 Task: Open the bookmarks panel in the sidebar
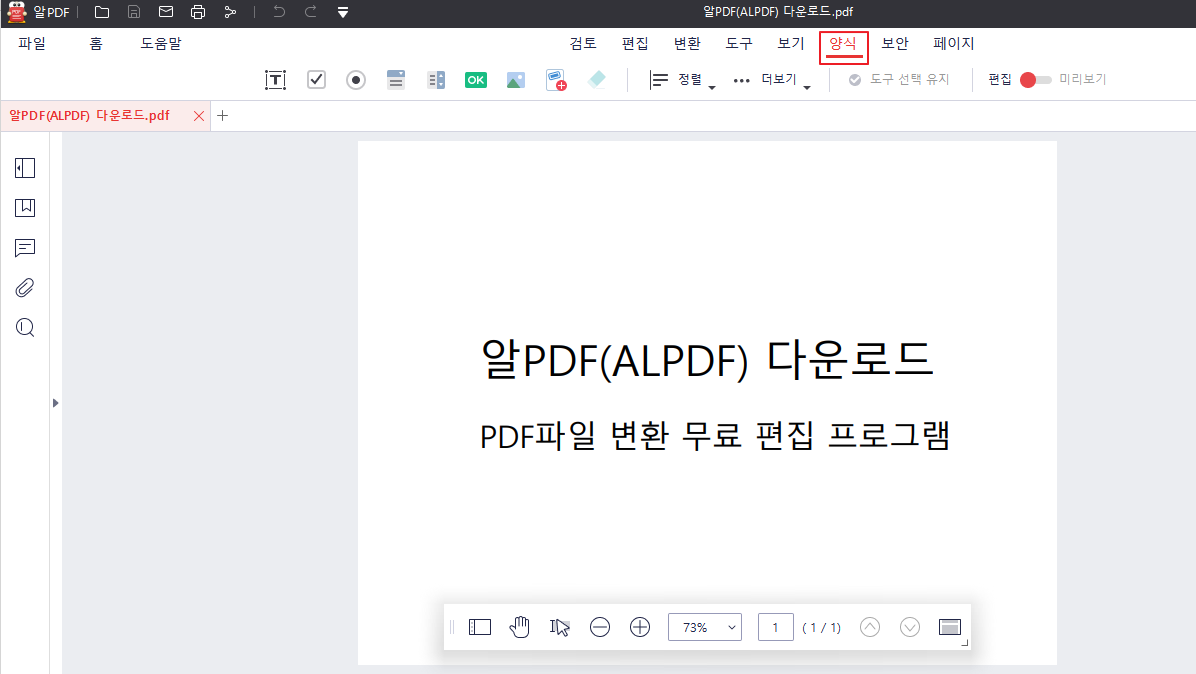pos(24,208)
